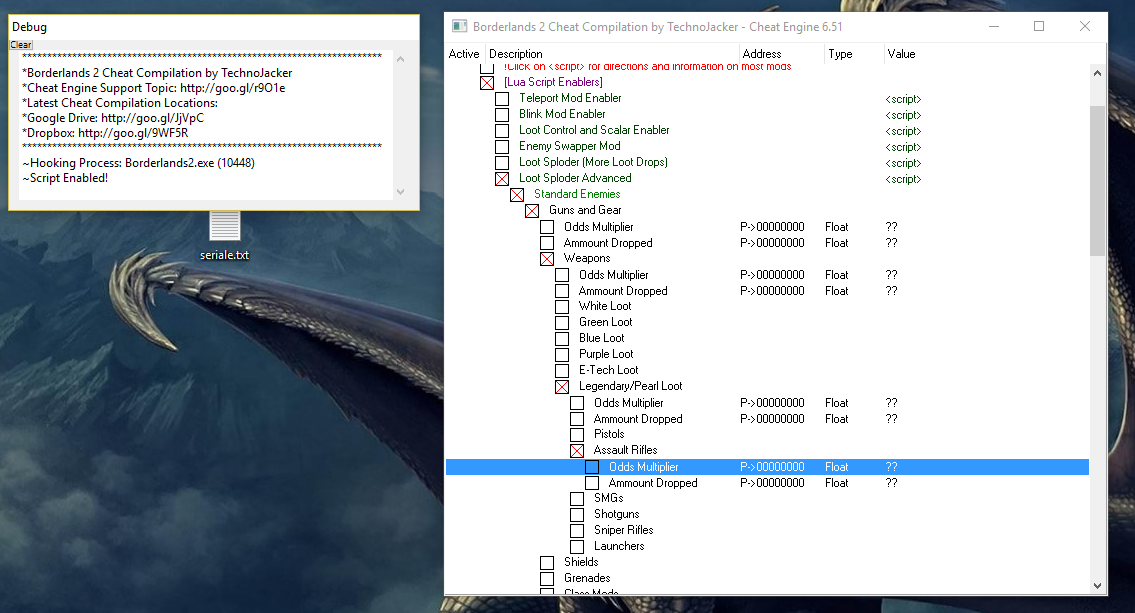1135x613 pixels.
Task: Click the Cheat Engine title bar icon
Action: (459, 27)
